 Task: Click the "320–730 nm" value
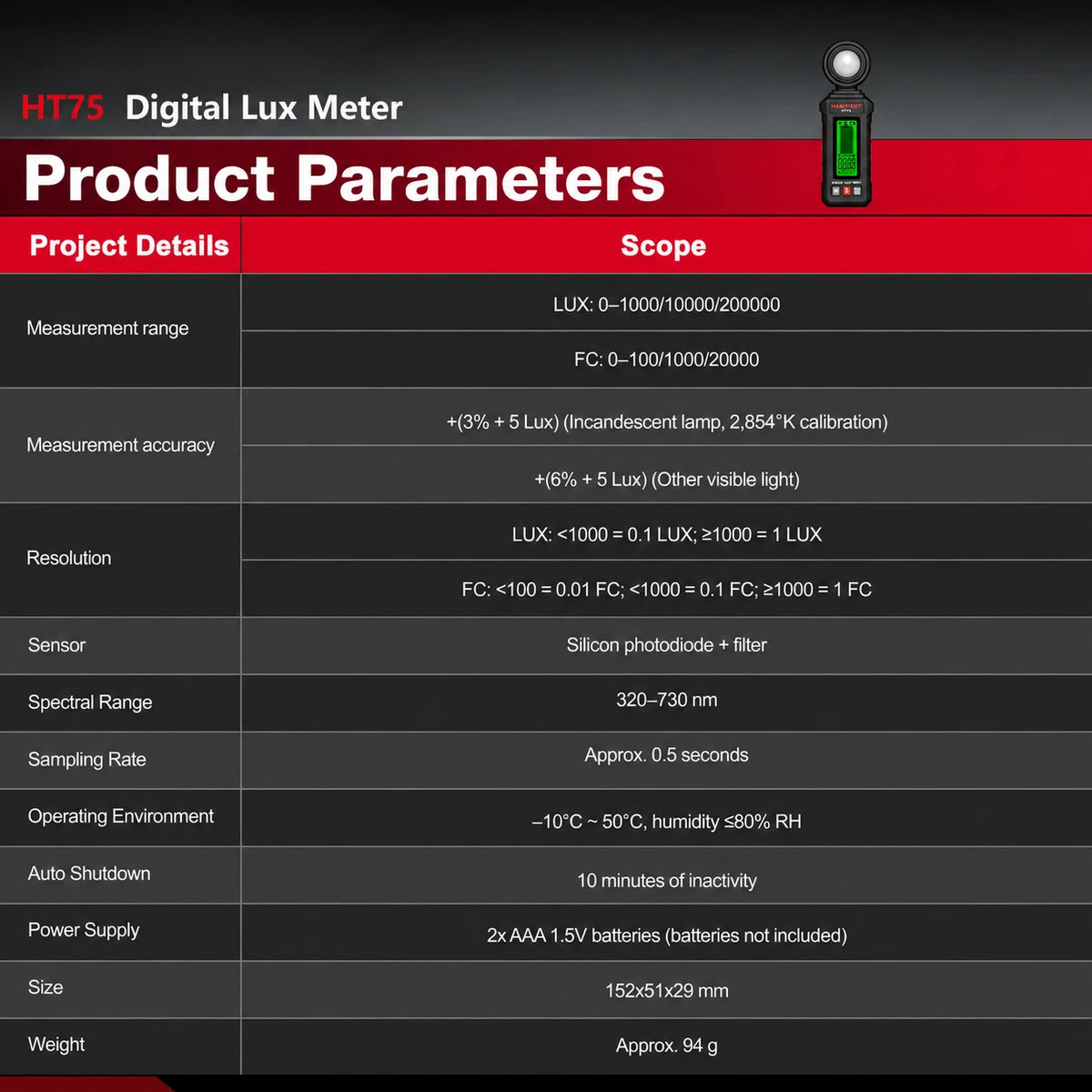coord(667,700)
